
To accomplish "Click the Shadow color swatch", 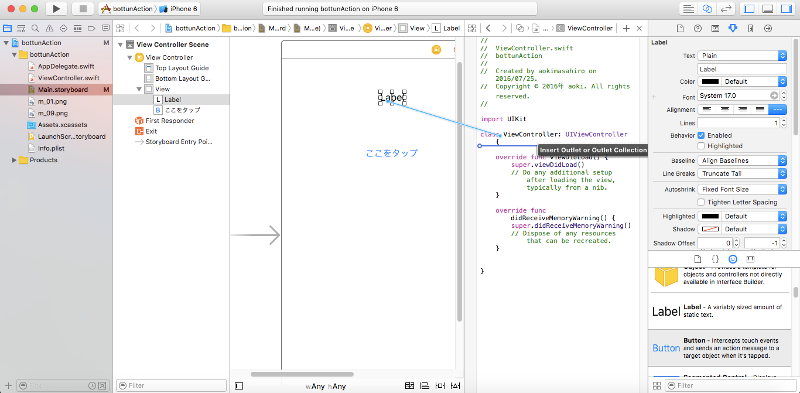I will [x=710, y=229].
